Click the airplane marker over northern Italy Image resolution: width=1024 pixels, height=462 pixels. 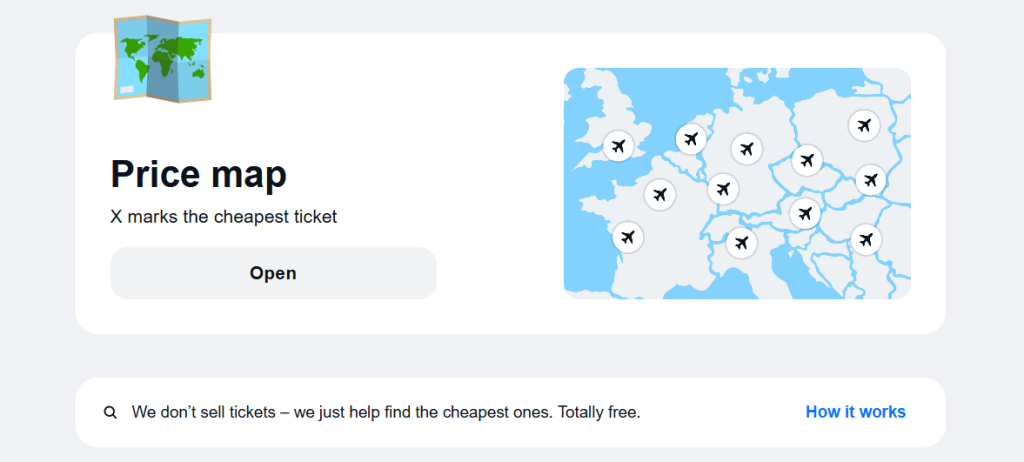(x=741, y=242)
